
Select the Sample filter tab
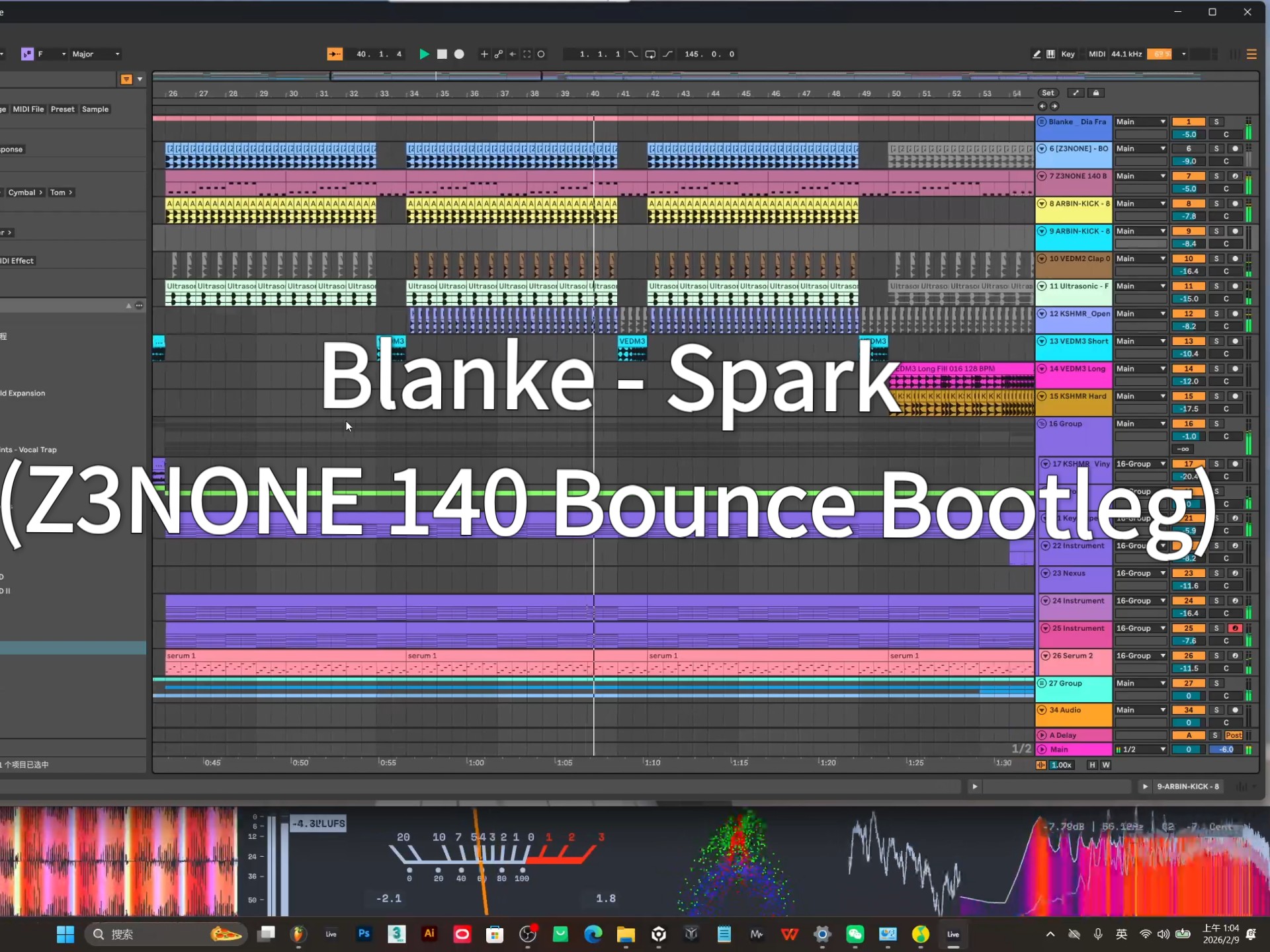tap(95, 109)
